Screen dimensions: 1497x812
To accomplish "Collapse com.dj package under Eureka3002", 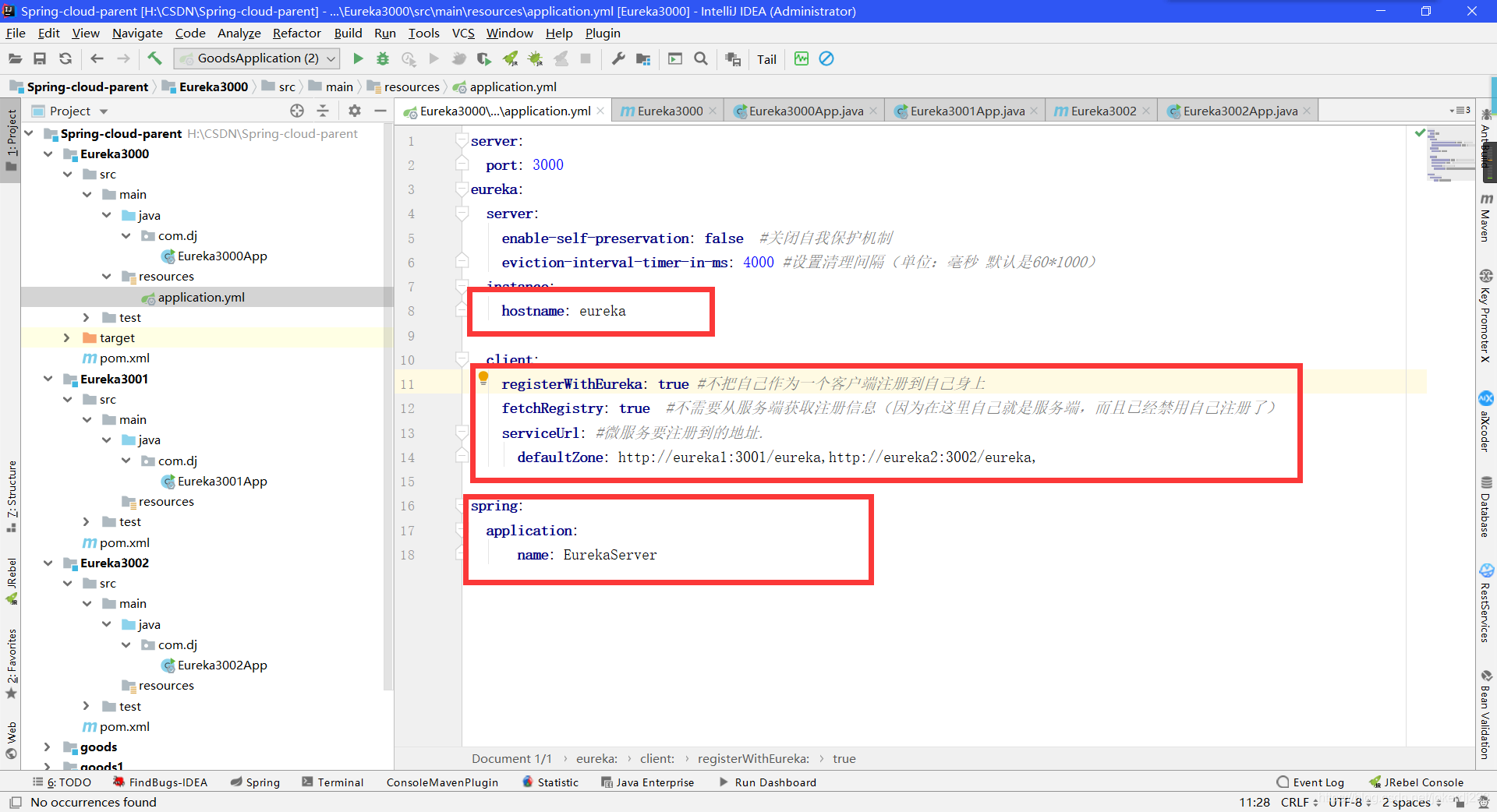I will (126, 644).
